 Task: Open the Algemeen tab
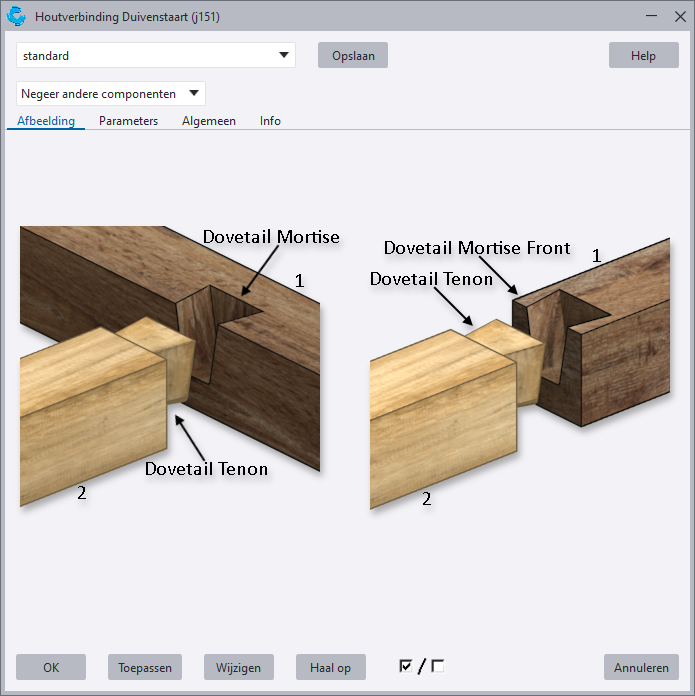click(x=208, y=121)
